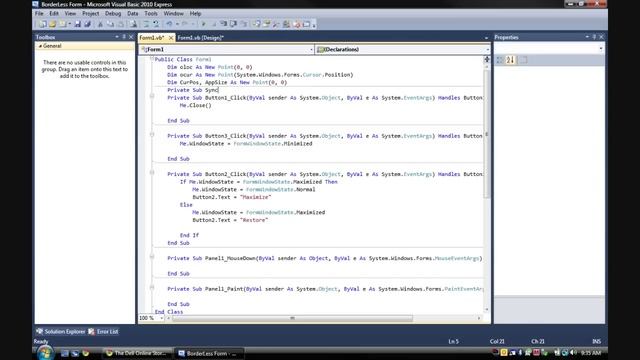Click the Step Out toolbar icon
Image resolution: width=640 pixels, height=360 pixels.
244,24
